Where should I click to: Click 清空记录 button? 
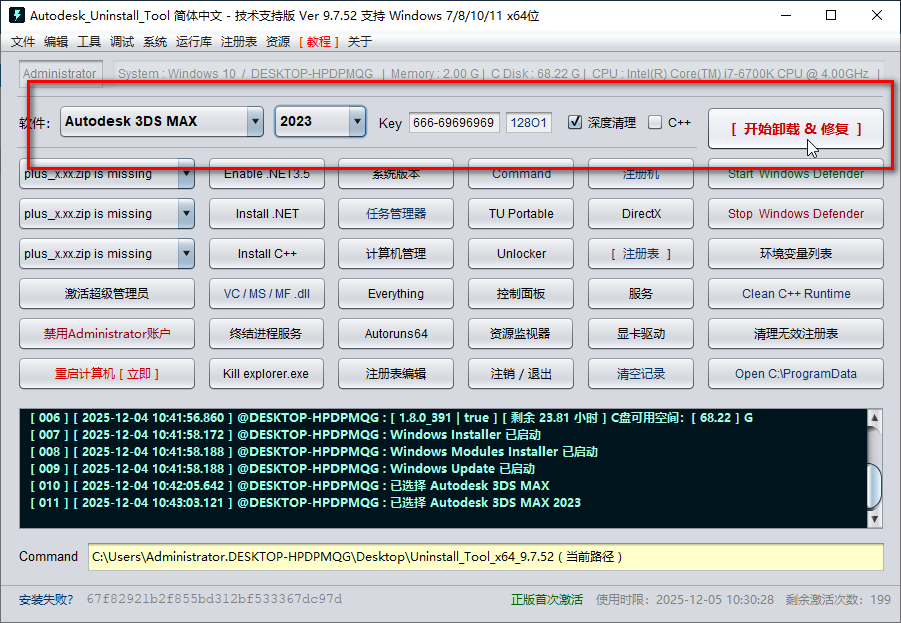click(x=641, y=374)
